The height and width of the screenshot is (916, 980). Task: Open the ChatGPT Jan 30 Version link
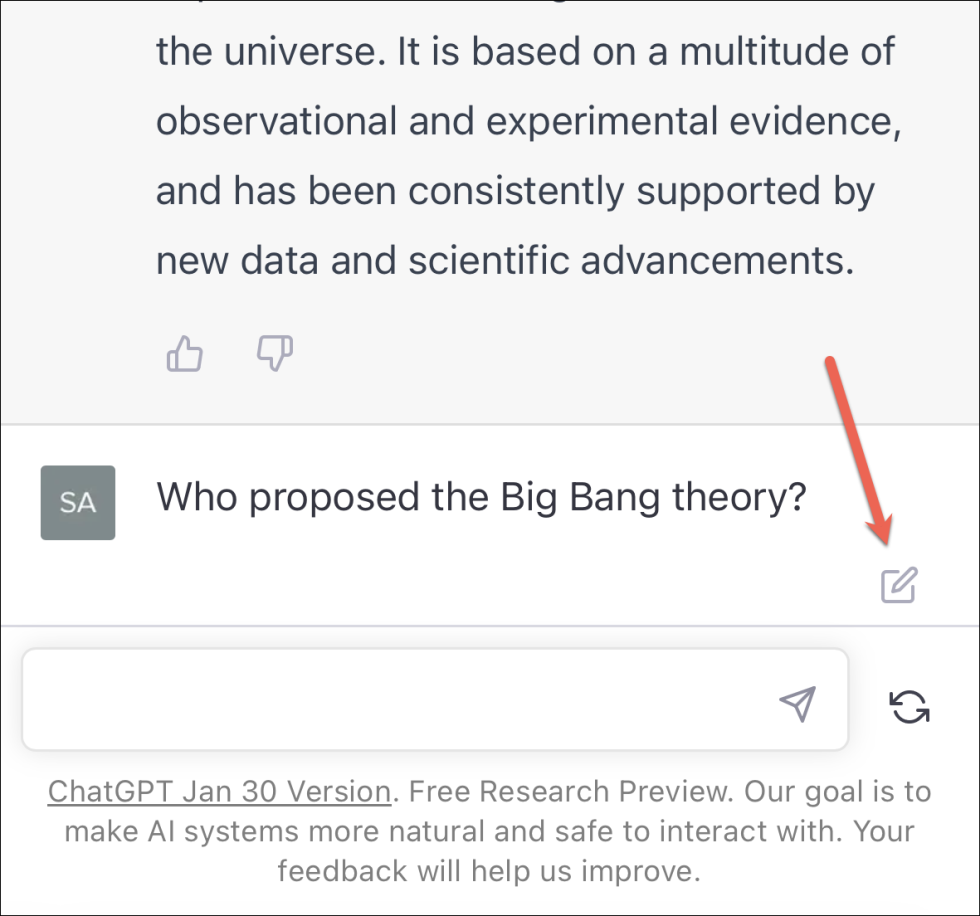coord(219,792)
